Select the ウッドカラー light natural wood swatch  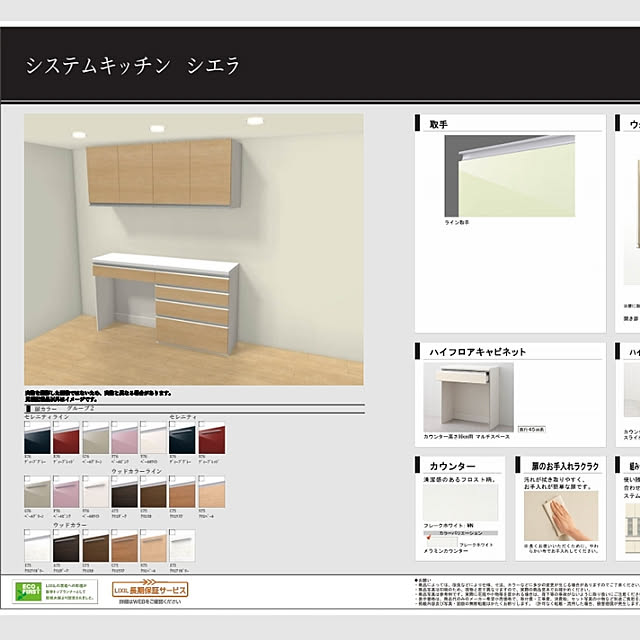[153, 546]
